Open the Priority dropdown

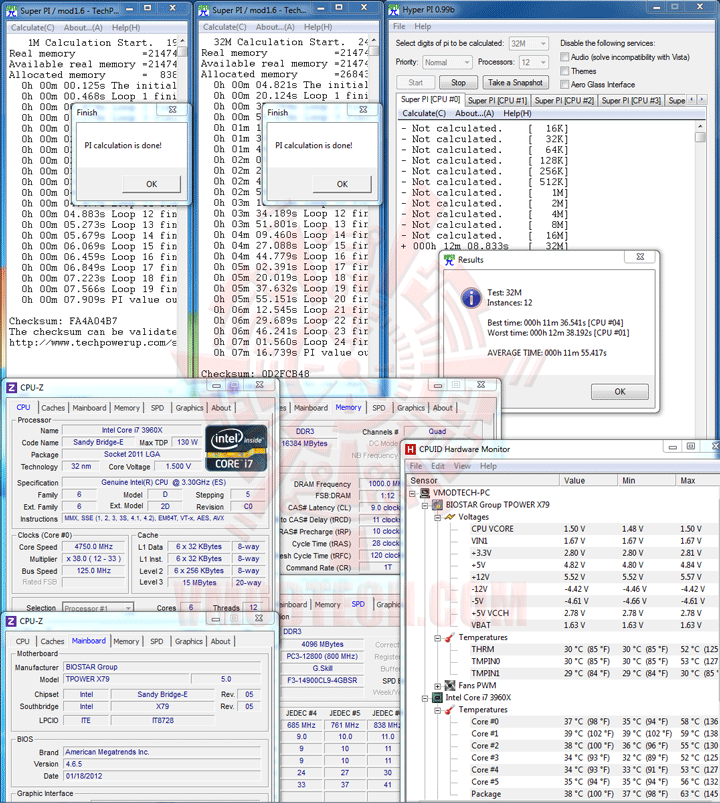click(447, 62)
